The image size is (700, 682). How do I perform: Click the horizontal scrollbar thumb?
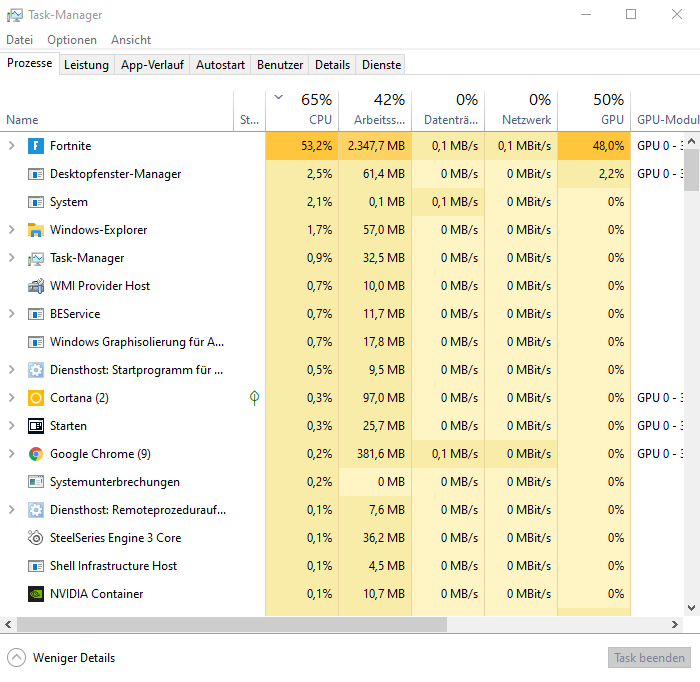[x=232, y=625]
